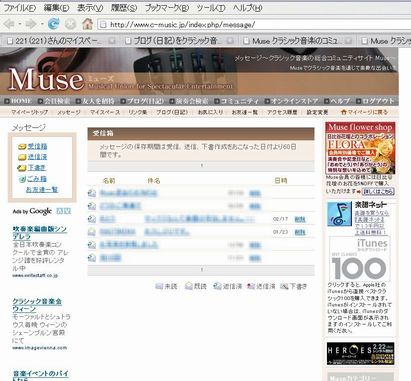The image size is (411, 381).
Task: Click the iTunes 100 best classics banner
Action: [359, 259]
